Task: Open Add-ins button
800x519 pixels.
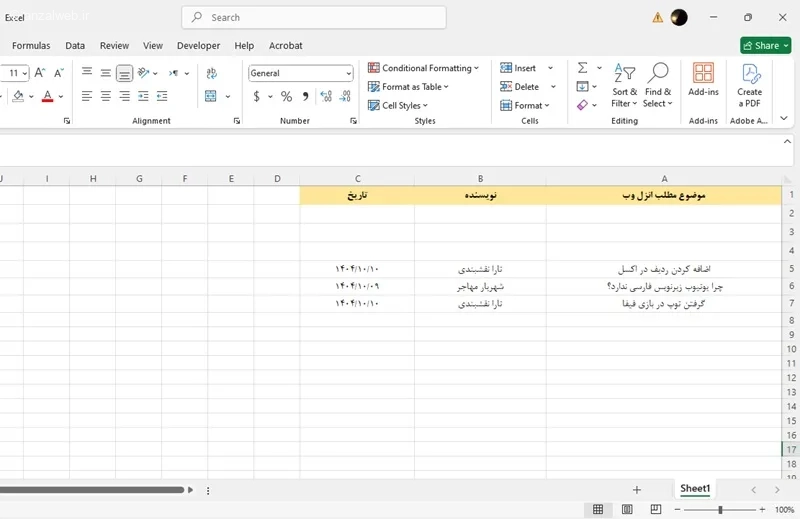Action: (703, 80)
